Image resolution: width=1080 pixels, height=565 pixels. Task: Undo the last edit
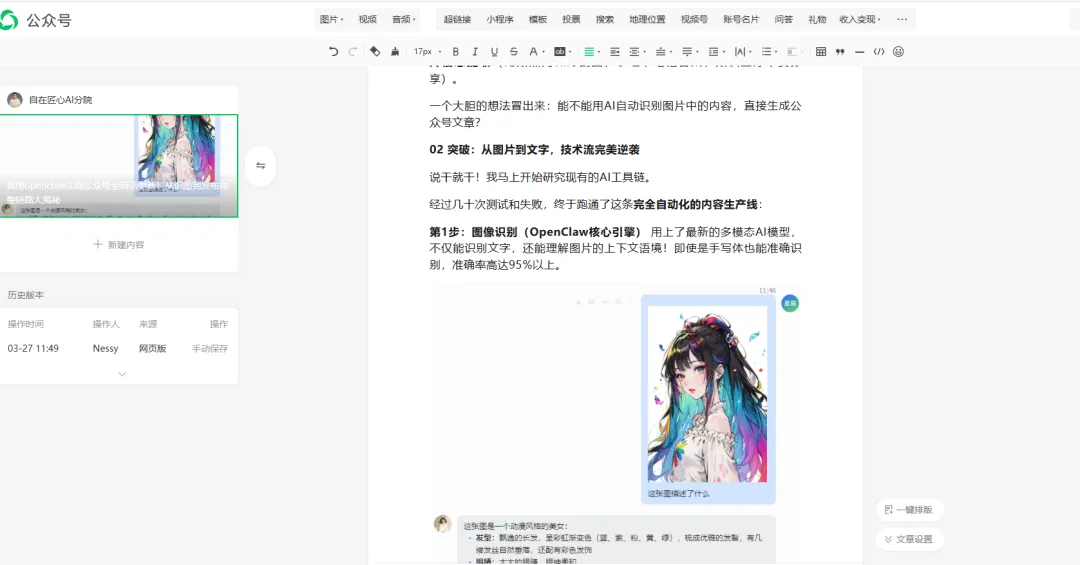[x=333, y=52]
